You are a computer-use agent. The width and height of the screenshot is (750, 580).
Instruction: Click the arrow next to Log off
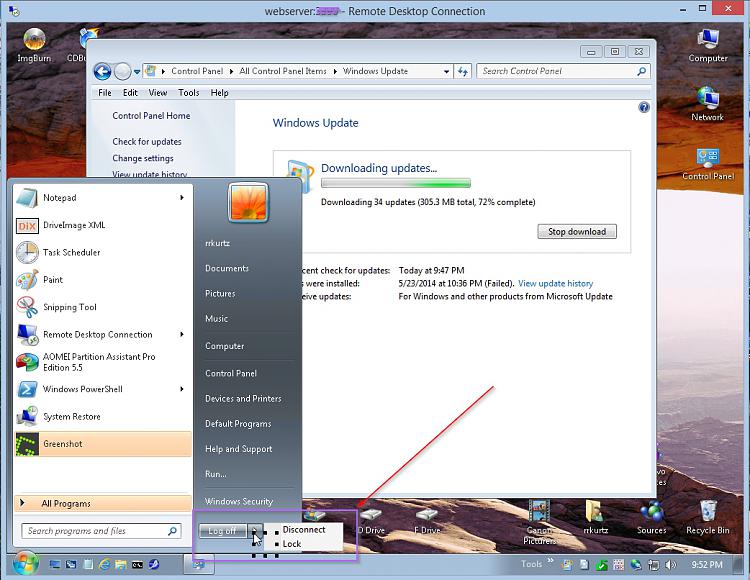pos(255,530)
